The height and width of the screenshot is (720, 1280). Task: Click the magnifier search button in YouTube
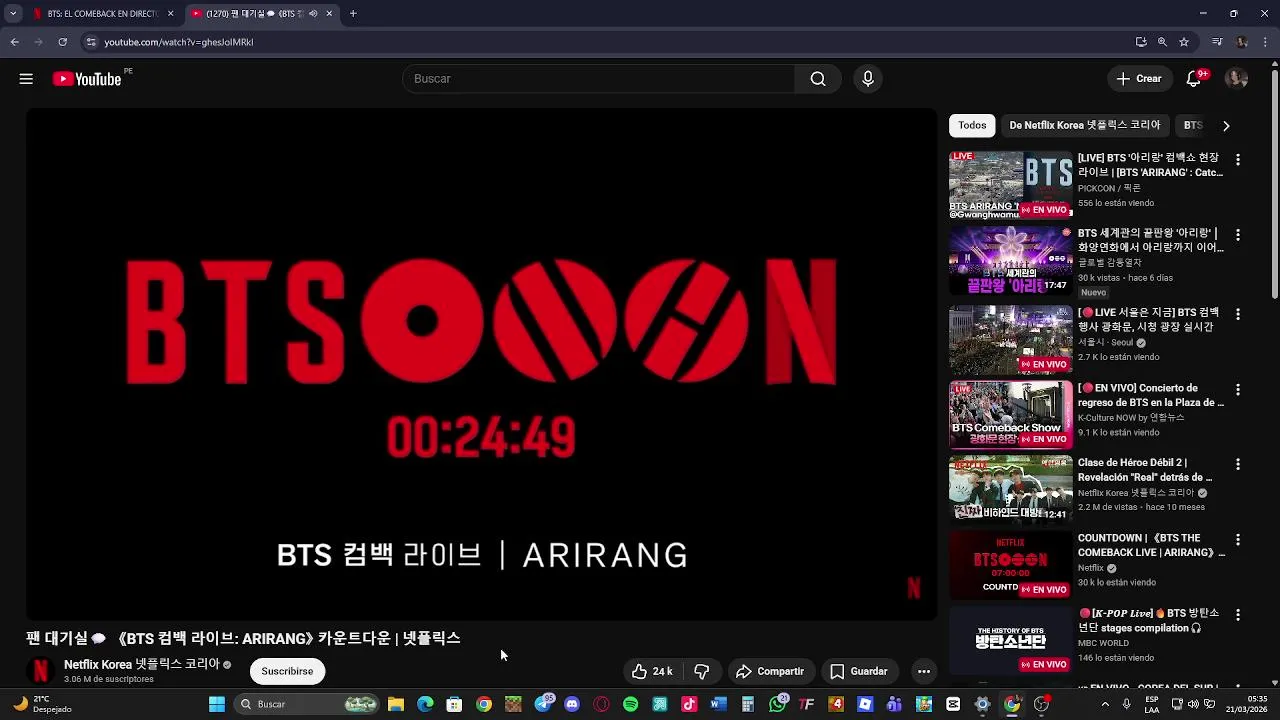tap(818, 79)
